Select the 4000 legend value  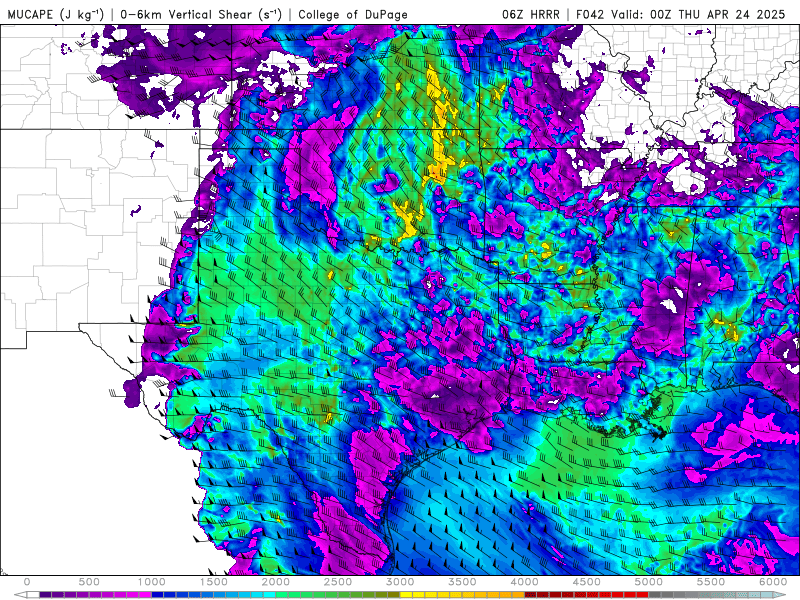(x=525, y=582)
